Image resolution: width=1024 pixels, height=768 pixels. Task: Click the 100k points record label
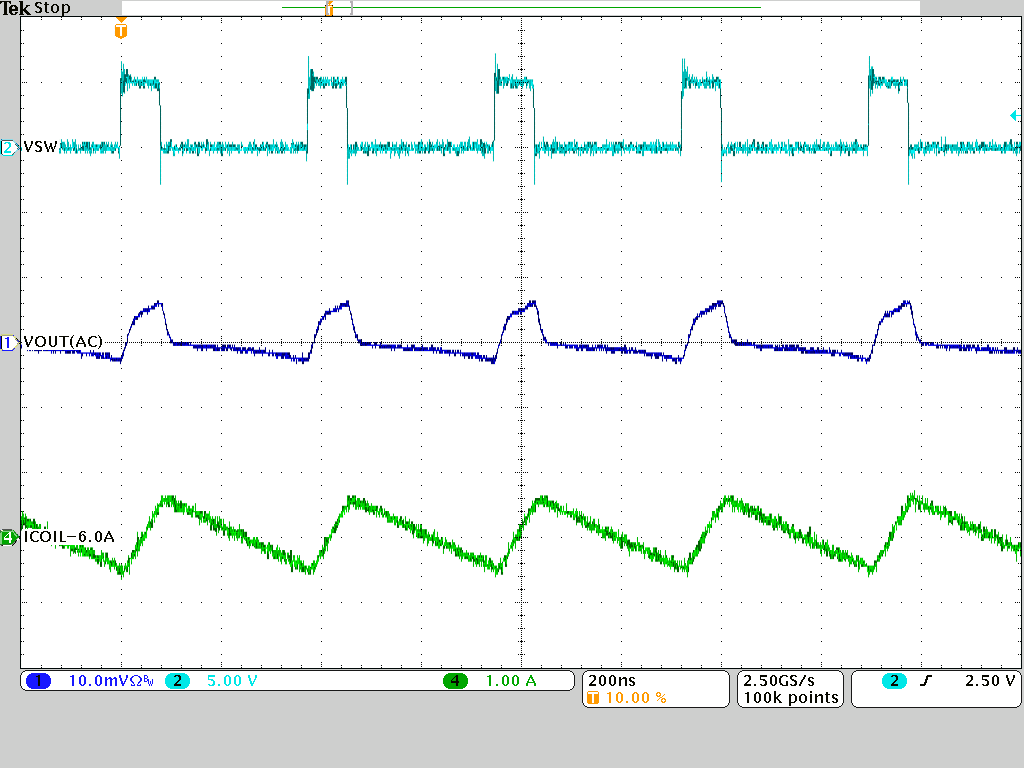pyautogui.click(x=789, y=698)
